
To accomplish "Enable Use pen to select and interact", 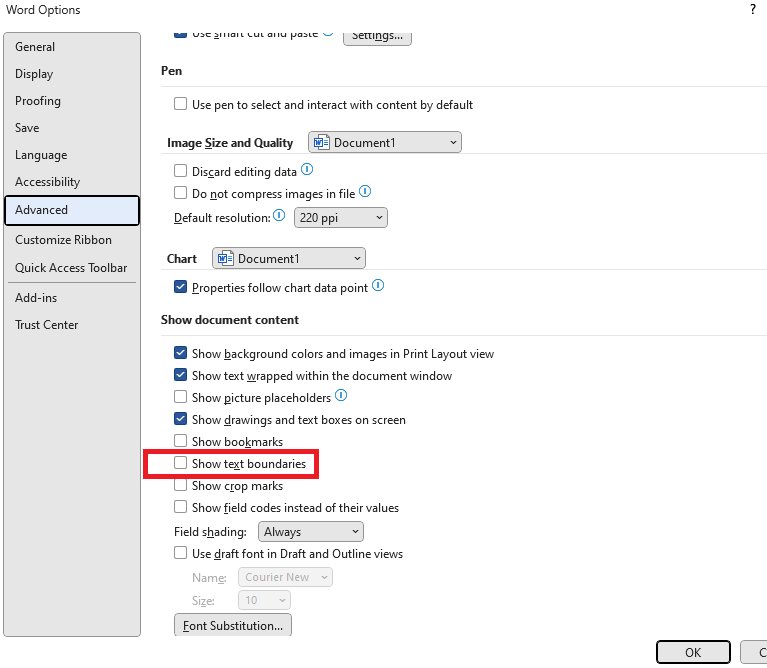I will 180,104.
